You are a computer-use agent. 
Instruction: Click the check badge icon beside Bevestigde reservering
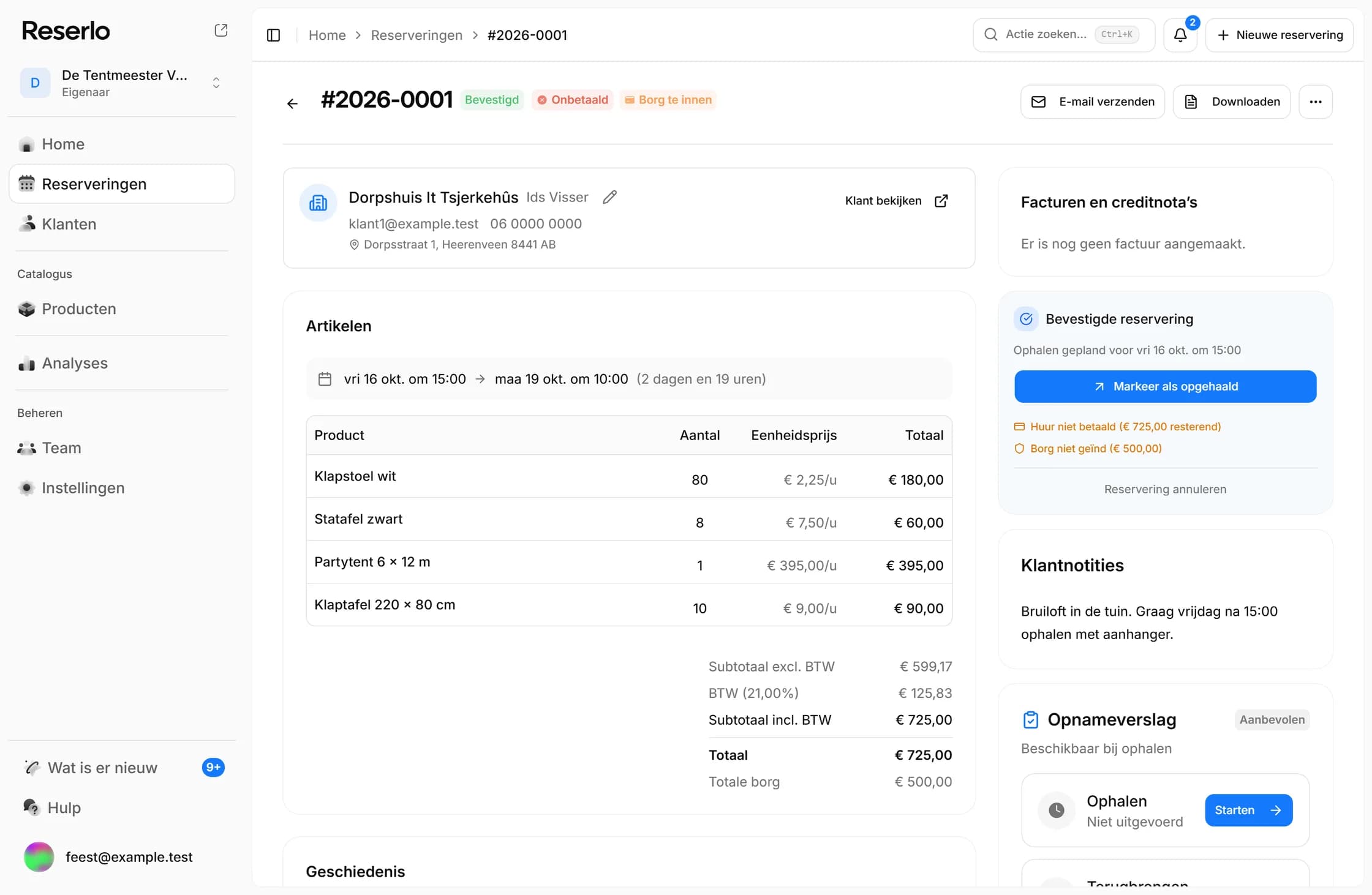pyautogui.click(x=1026, y=319)
